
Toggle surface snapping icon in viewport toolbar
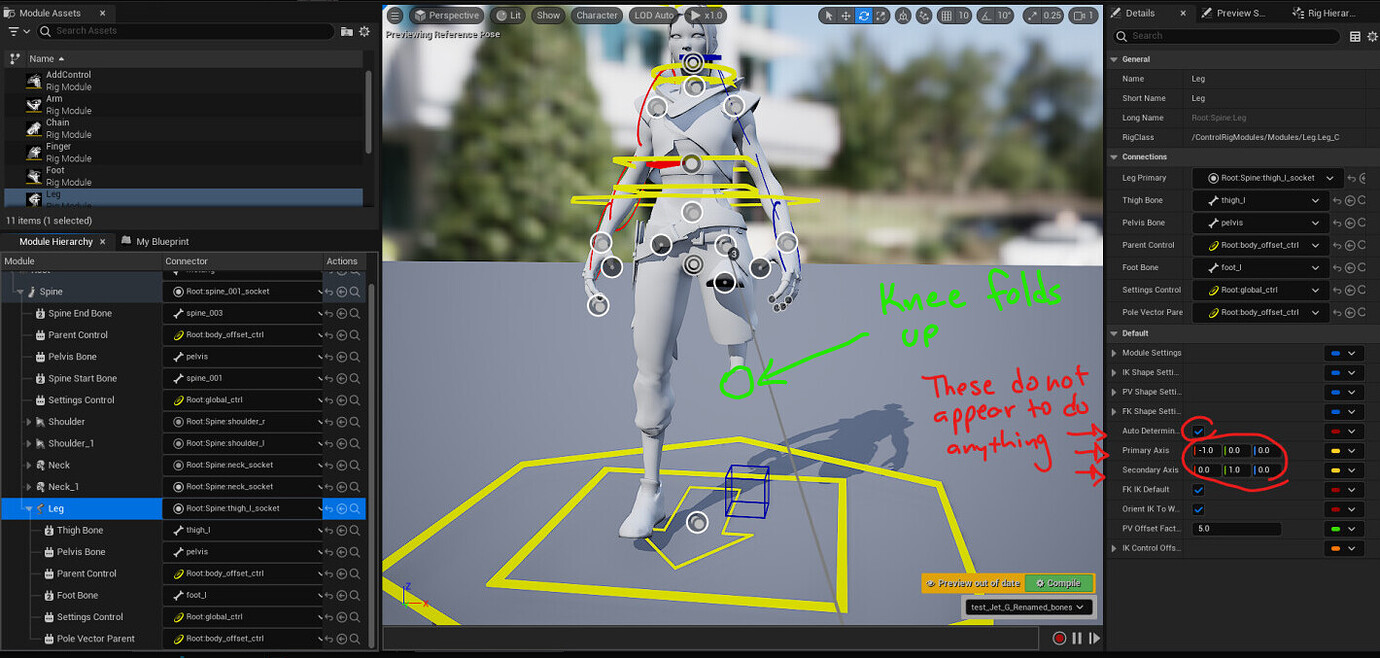click(926, 16)
